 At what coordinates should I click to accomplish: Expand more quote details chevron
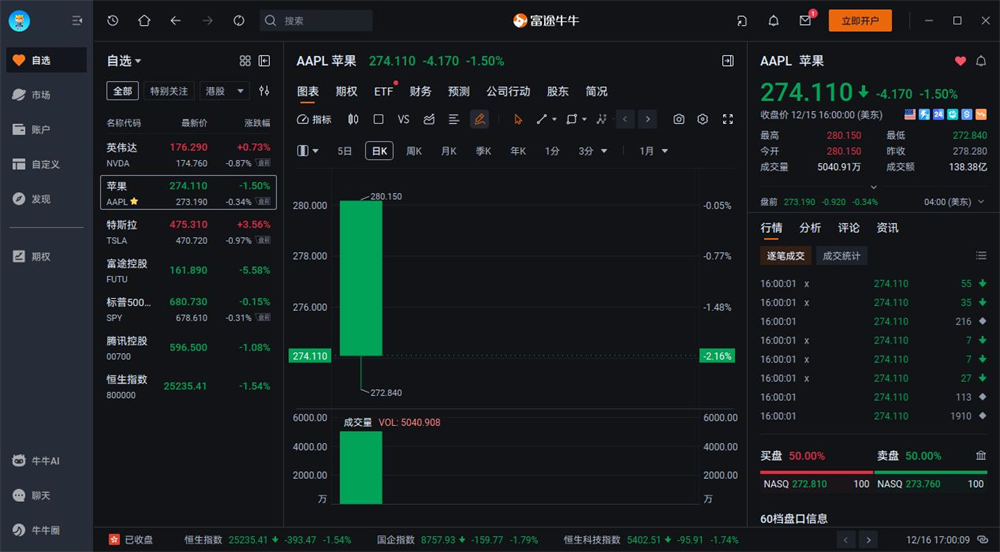point(874,187)
